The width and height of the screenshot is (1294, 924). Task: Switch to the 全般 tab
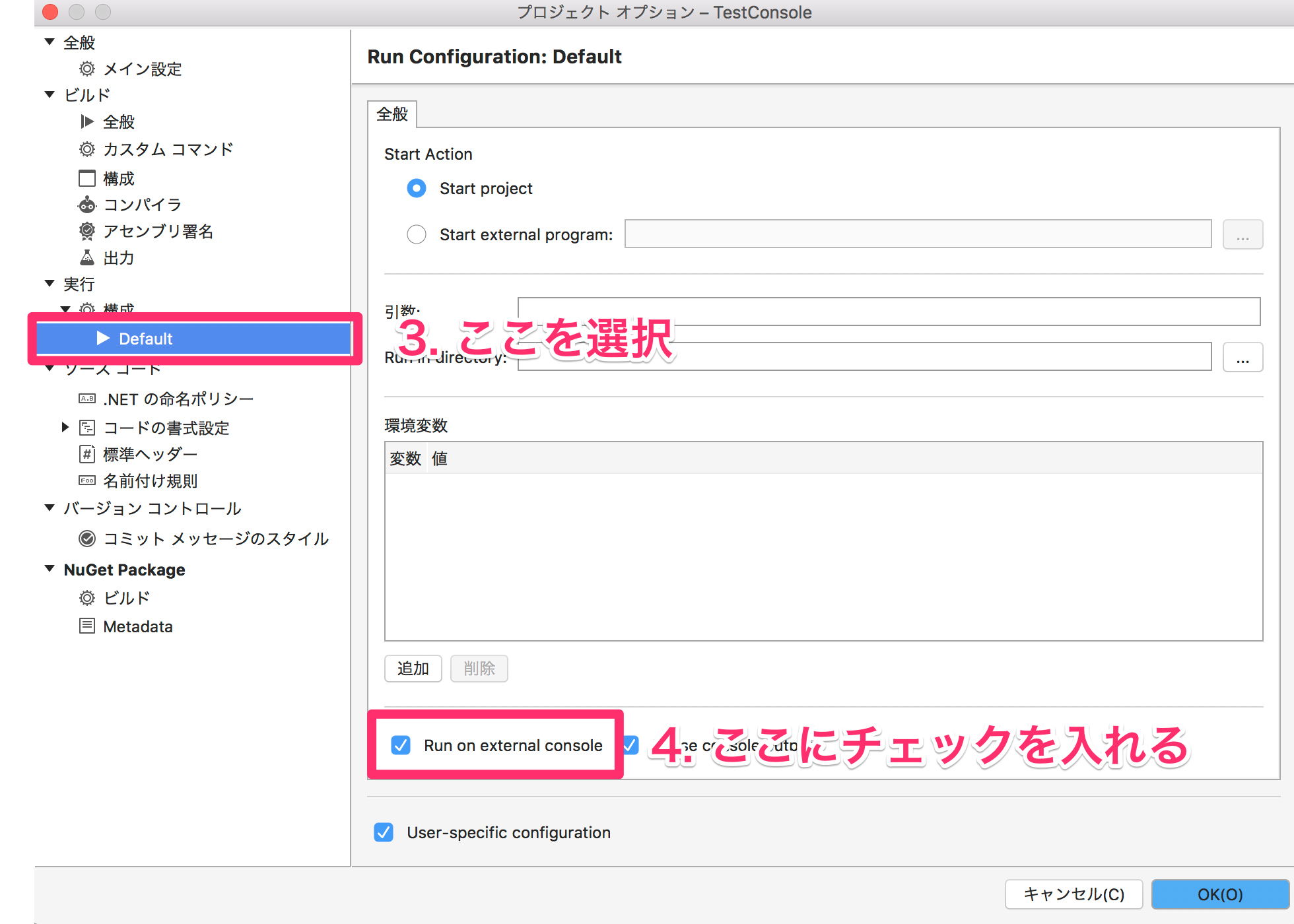[393, 114]
